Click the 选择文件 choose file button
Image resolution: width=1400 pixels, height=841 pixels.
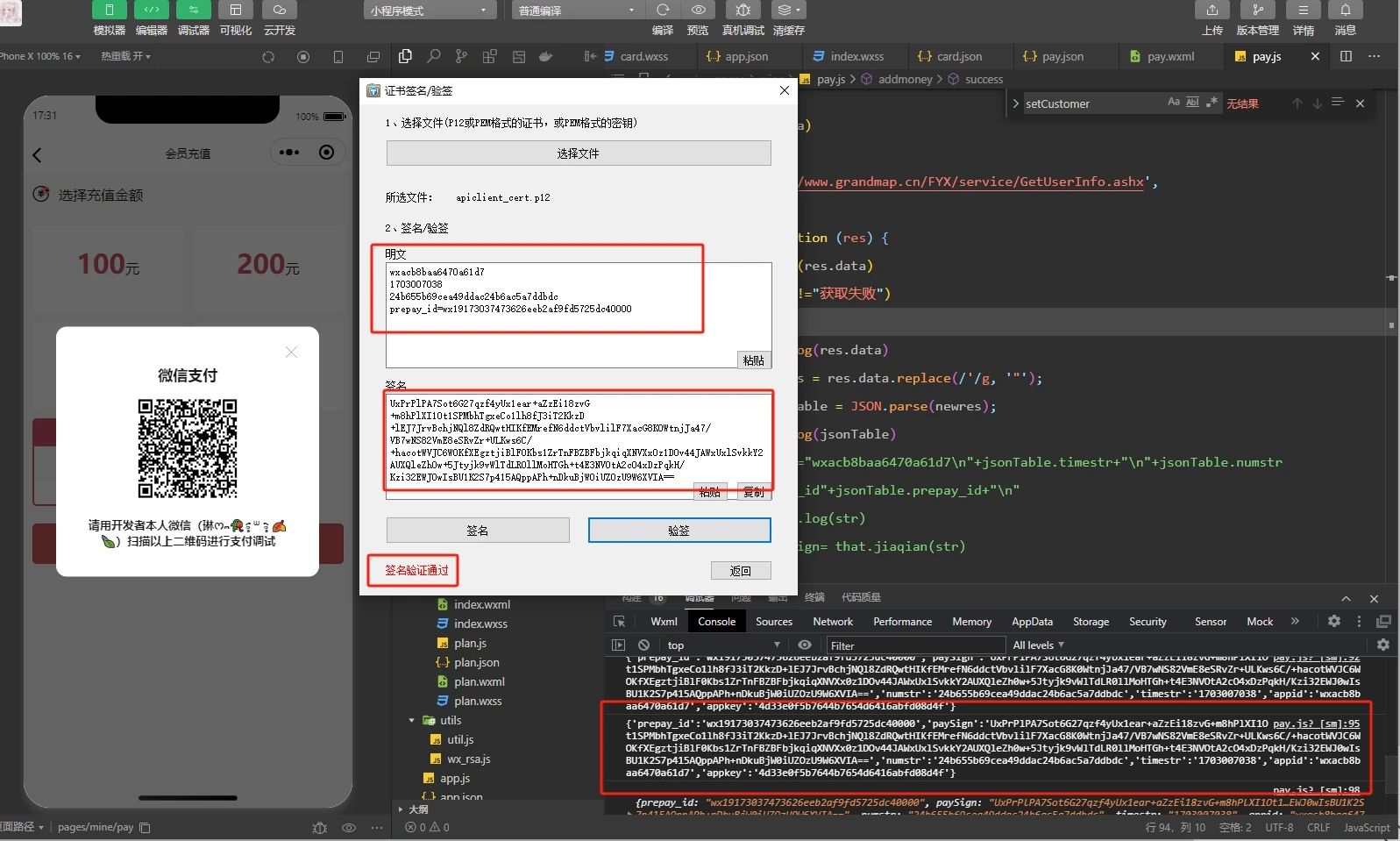click(x=579, y=153)
